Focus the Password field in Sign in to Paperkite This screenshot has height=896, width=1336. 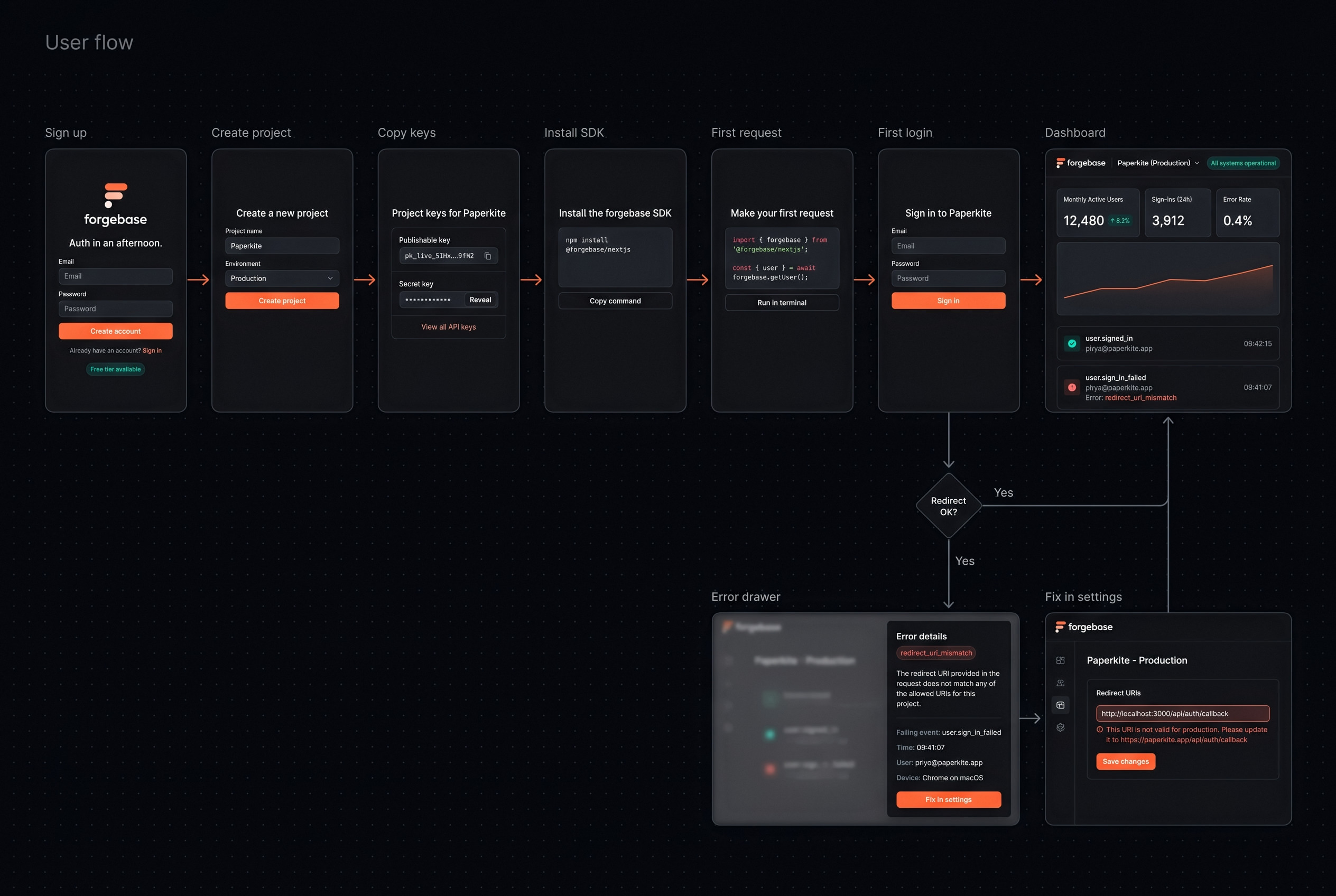(949, 278)
